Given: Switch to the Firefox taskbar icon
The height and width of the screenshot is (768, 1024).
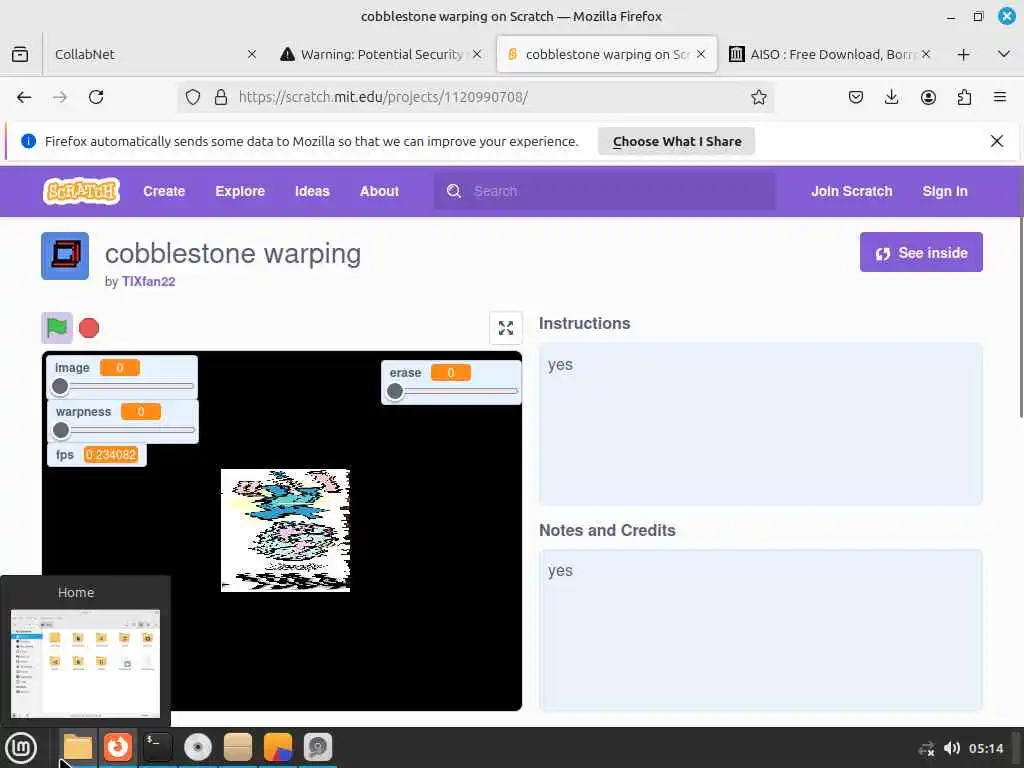Looking at the screenshot, I should [118, 747].
